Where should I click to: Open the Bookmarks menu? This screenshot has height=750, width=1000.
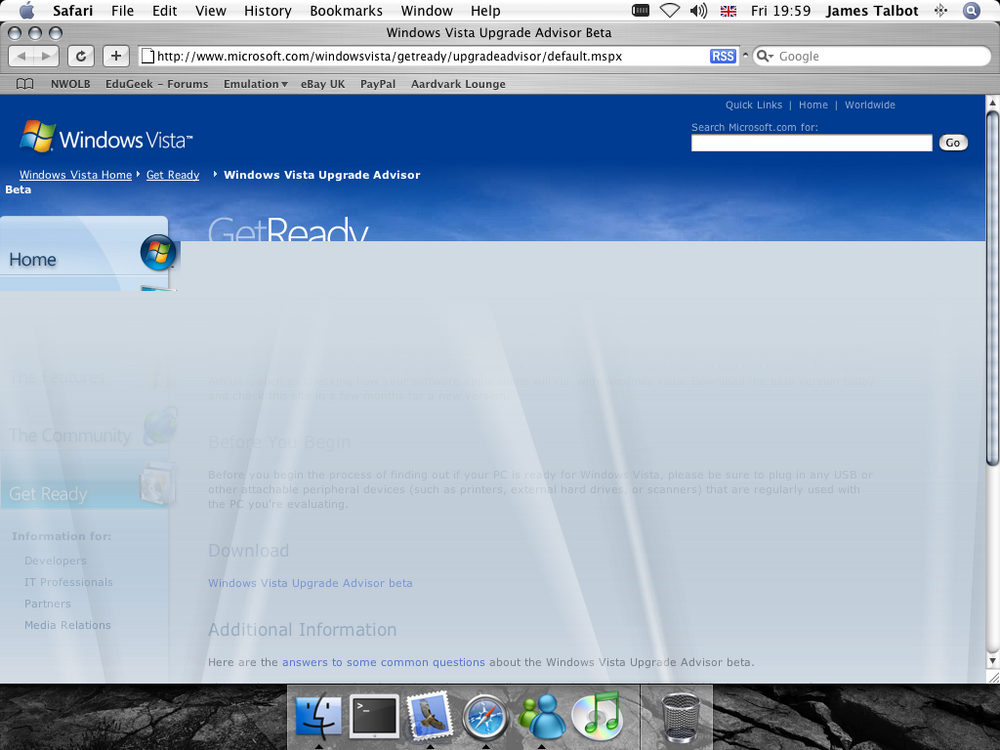tap(346, 11)
